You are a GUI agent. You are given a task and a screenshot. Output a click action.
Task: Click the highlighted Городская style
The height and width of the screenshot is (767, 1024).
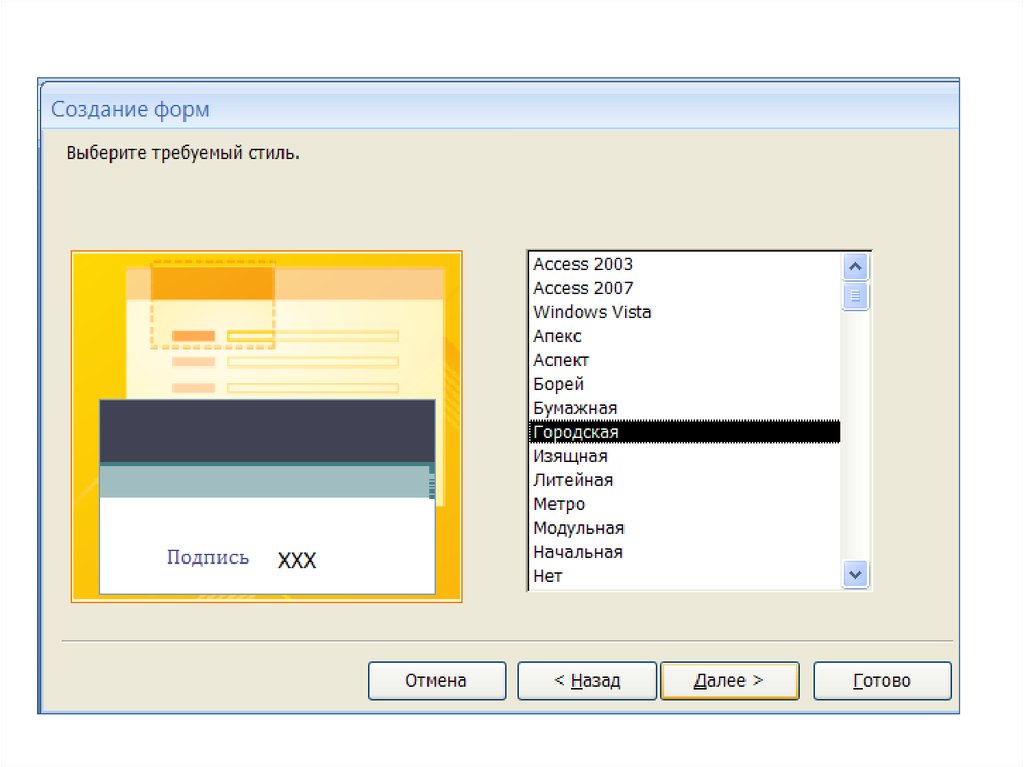tap(576, 432)
